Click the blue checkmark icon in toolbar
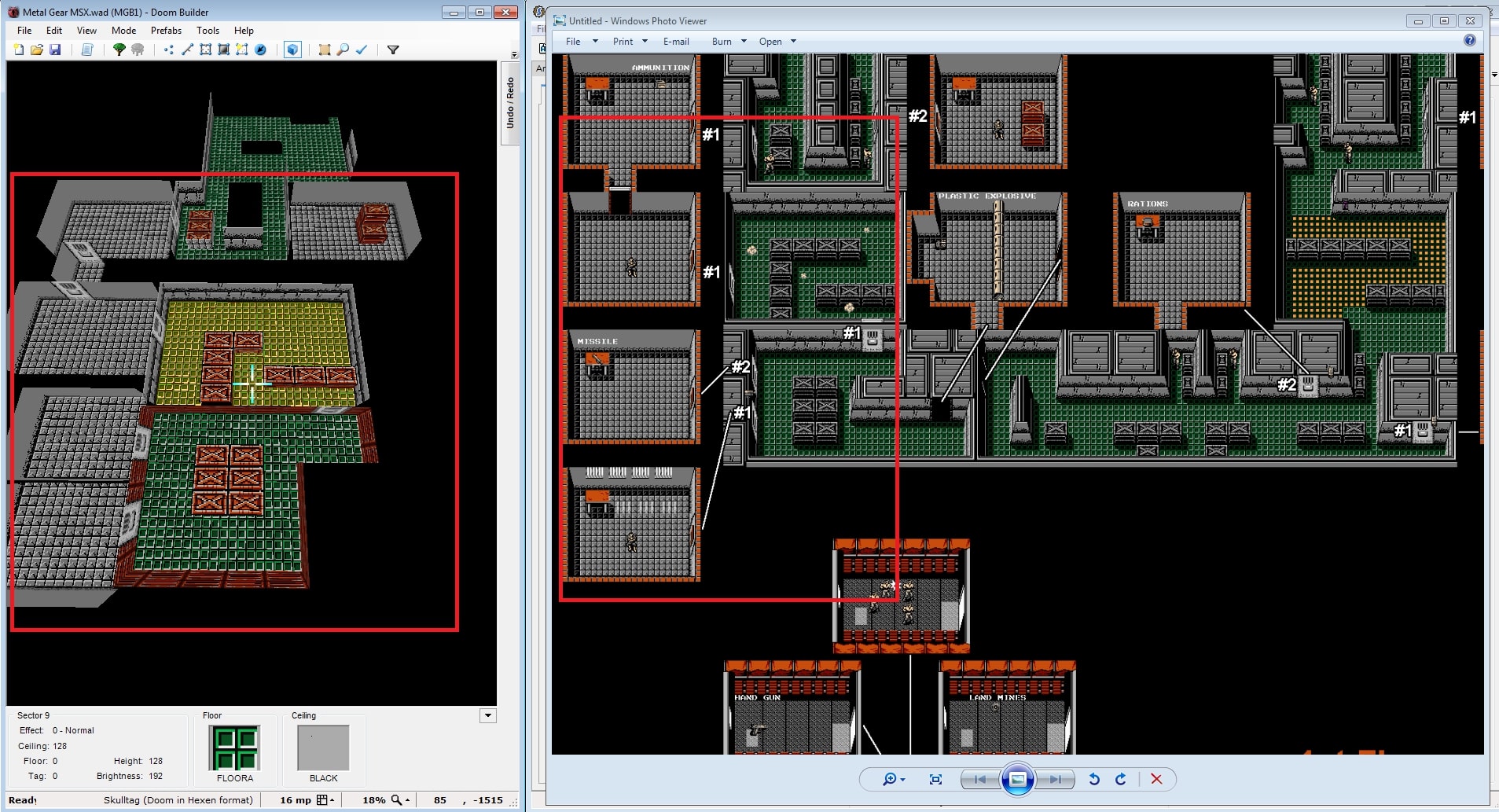This screenshot has width=1499, height=812. (362, 50)
